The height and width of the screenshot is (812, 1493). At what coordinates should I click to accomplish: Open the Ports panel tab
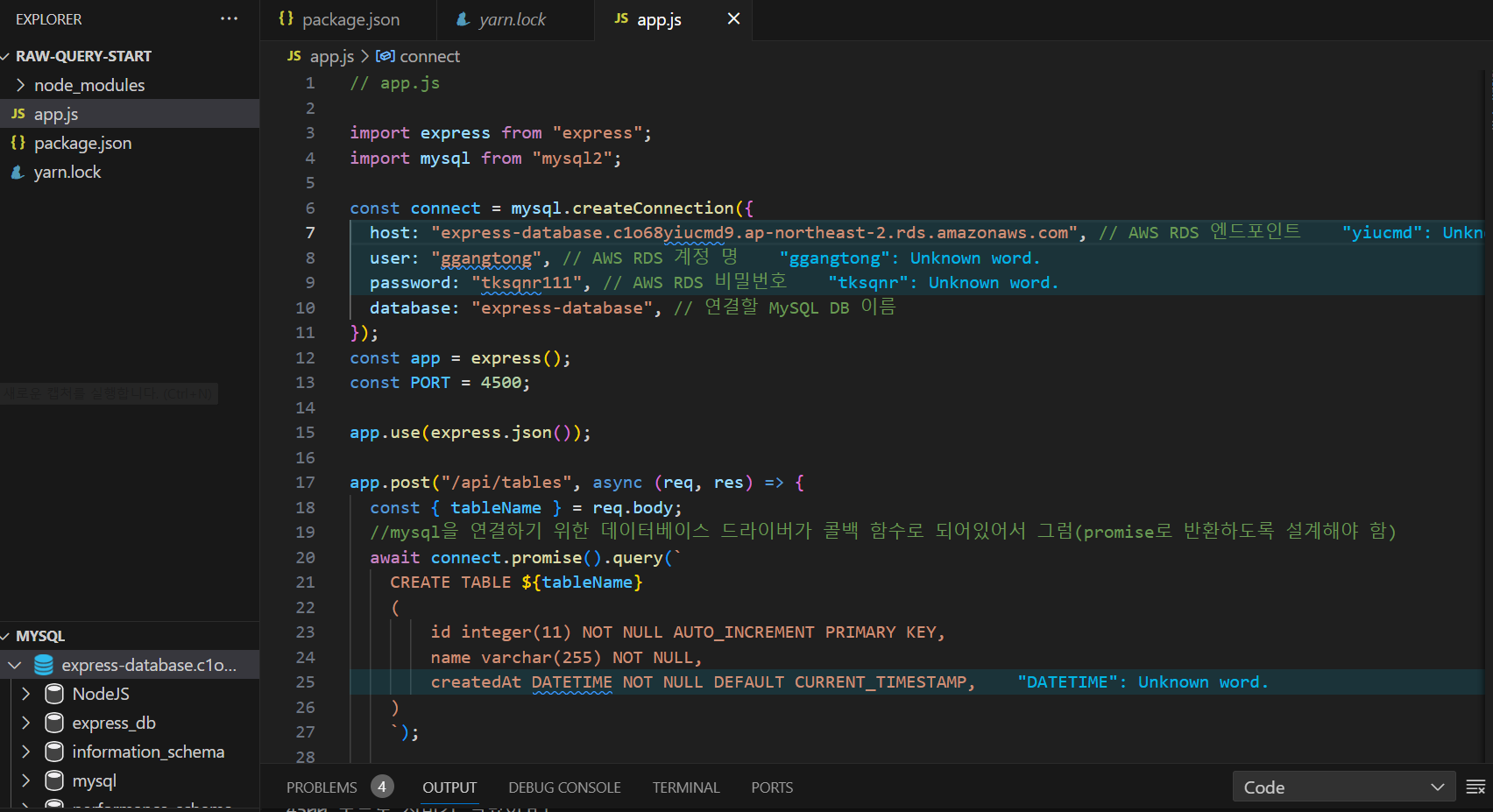pos(772,787)
